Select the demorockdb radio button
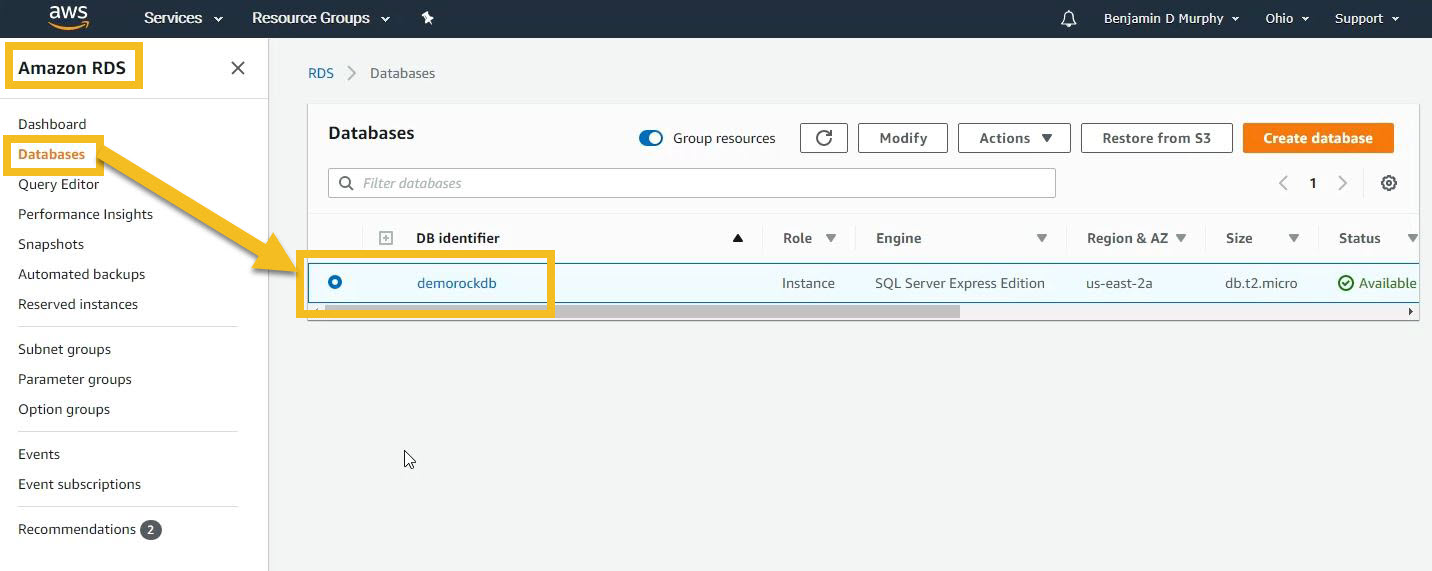Viewport: 1432px width, 571px height. 335,282
